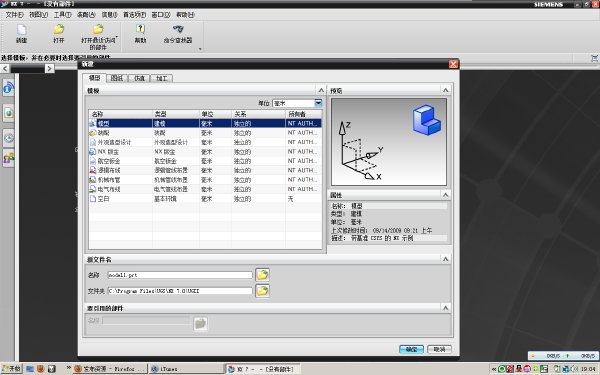Click the 取消 (Cancel) button
The image size is (600, 375).
coord(439,349)
